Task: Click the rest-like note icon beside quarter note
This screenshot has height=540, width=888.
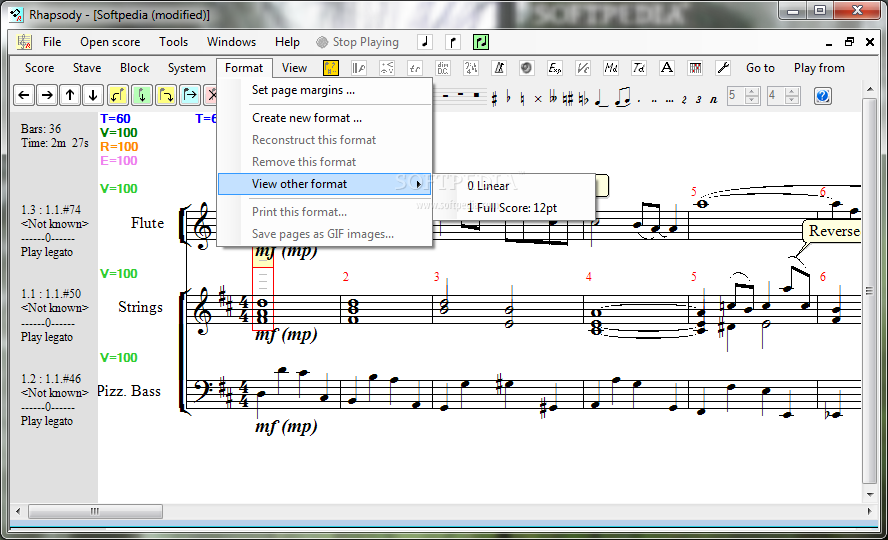Action: pos(452,42)
